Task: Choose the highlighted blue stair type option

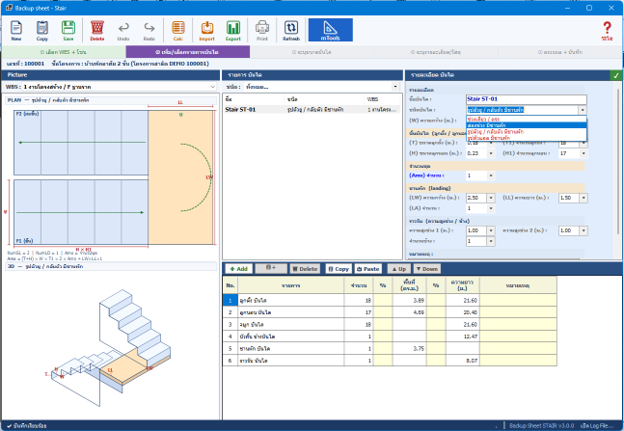Action: 526,125
